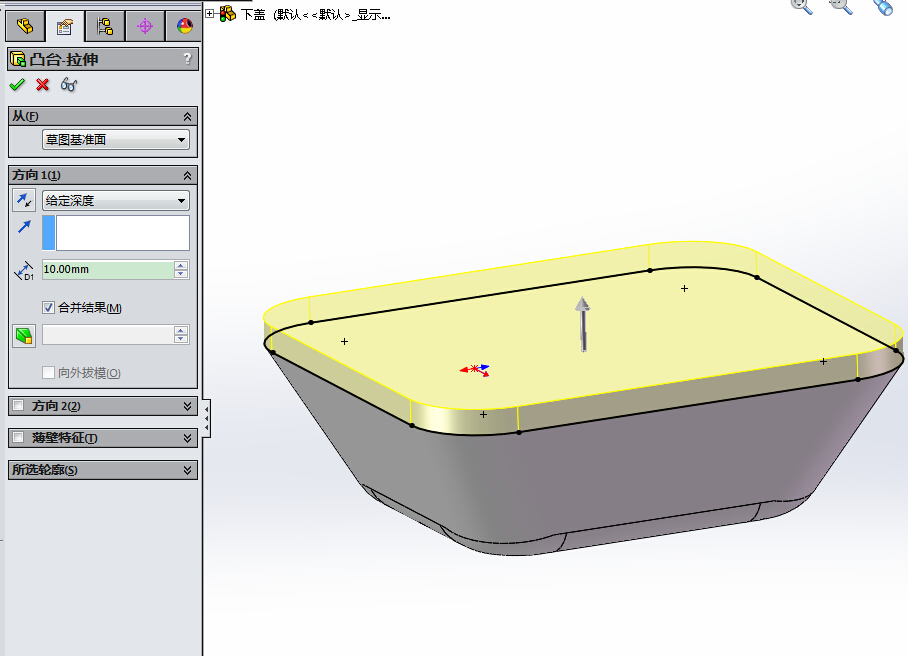Click the panel collapse splitter handle
This screenshot has width=908, height=656.
coord(206,418)
